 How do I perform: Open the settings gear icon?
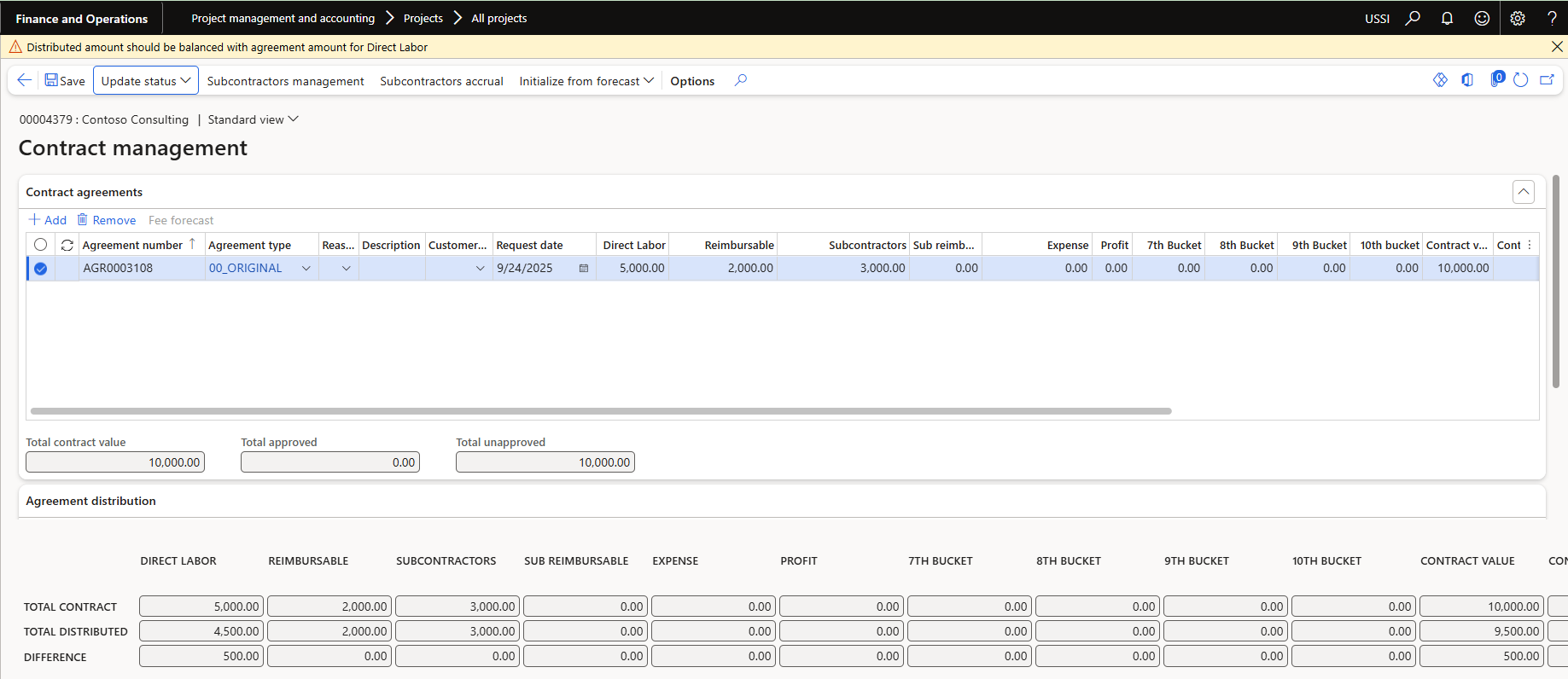point(1518,18)
